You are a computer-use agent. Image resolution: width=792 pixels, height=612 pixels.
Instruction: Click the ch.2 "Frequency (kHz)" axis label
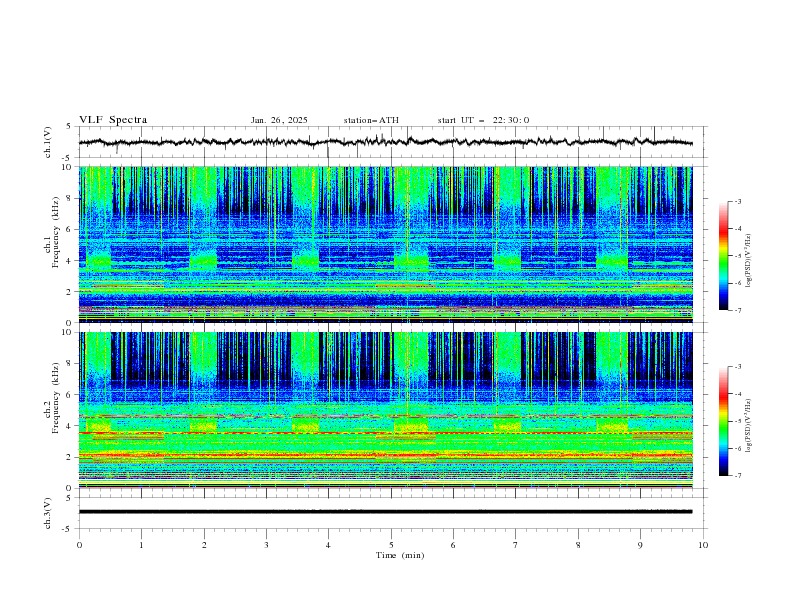(56, 397)
